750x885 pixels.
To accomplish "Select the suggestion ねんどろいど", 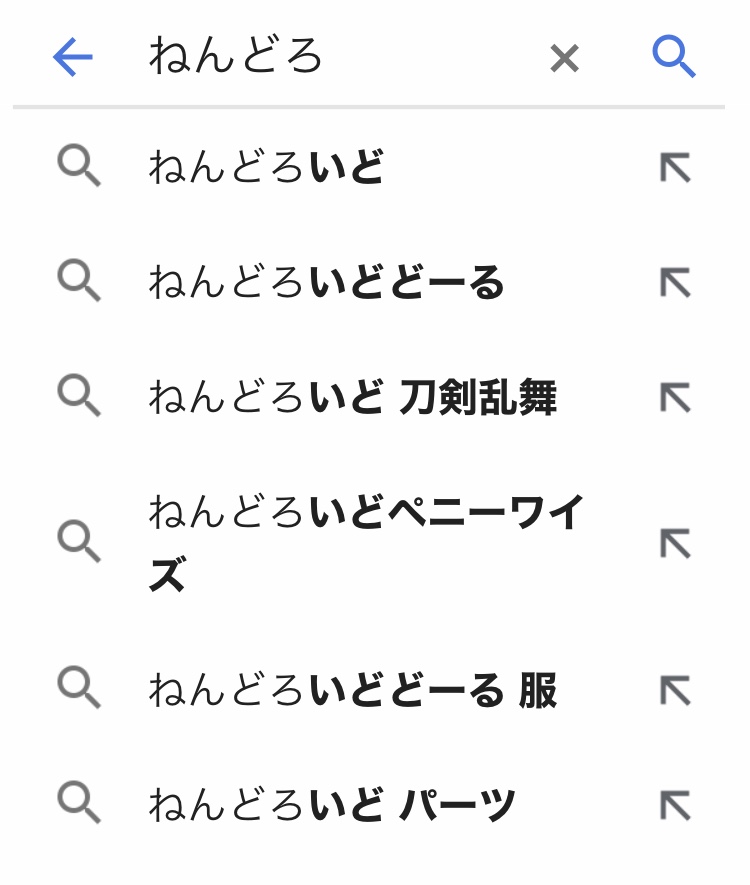I will (x=266, y=166).
